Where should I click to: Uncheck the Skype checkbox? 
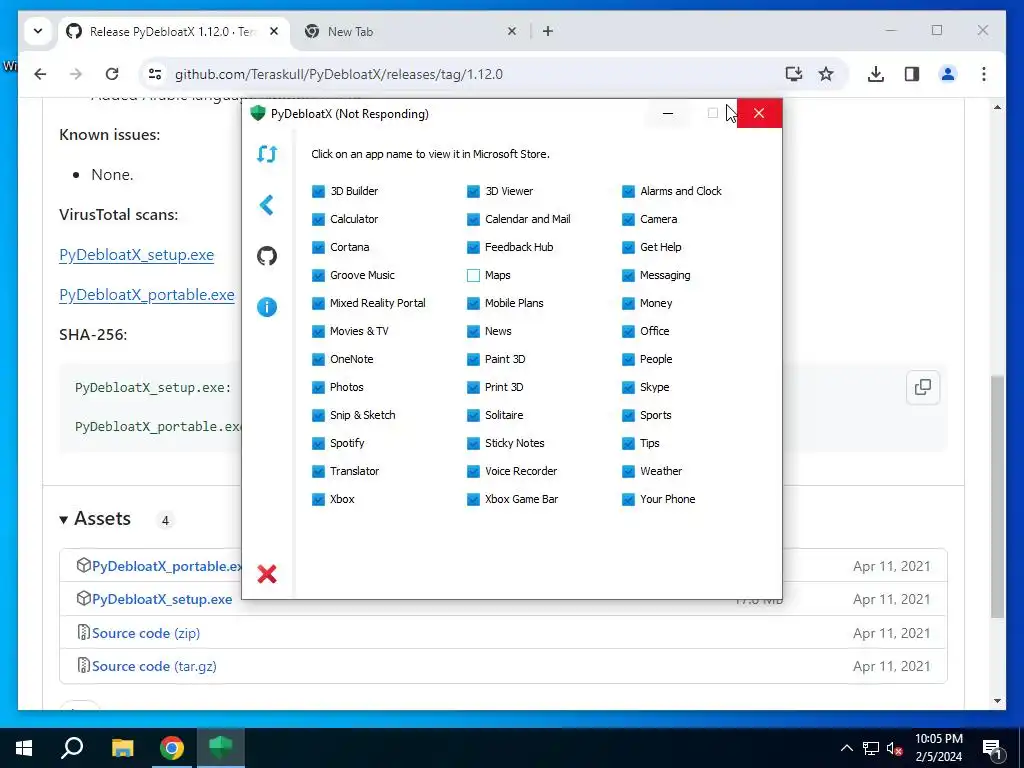(628, 387)
